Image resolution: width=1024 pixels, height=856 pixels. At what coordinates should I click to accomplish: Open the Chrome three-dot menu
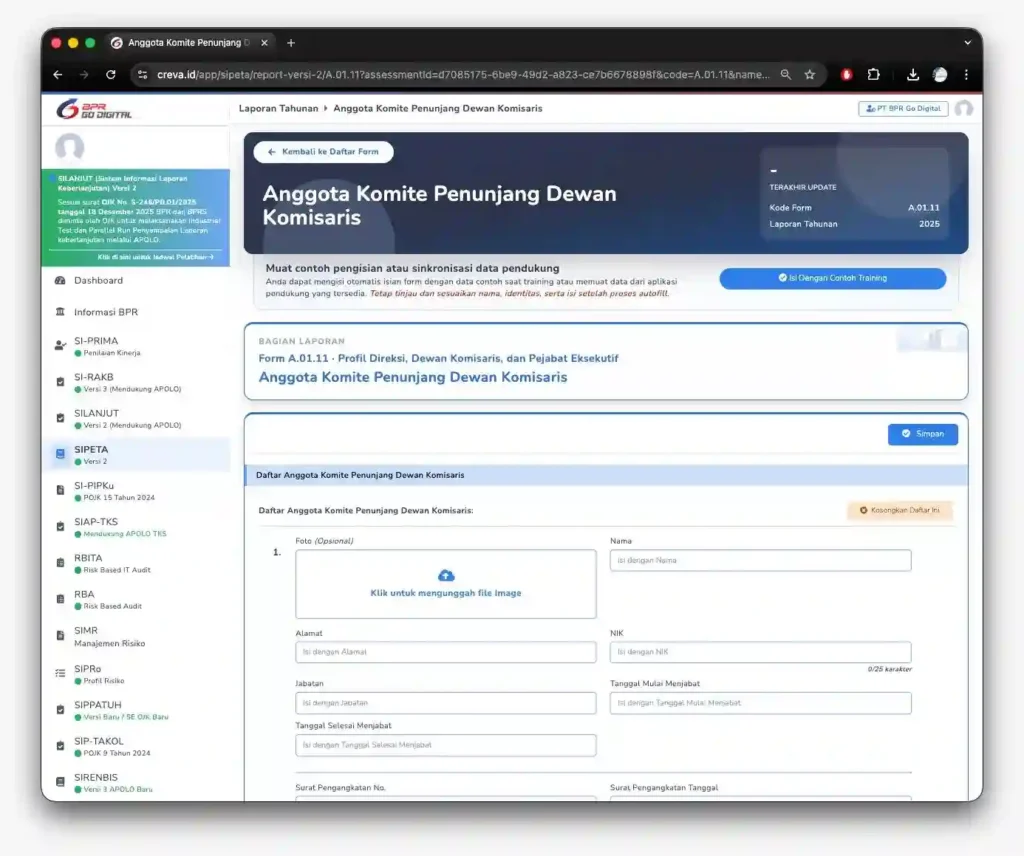pyautogui.click(x=966, y=75)
